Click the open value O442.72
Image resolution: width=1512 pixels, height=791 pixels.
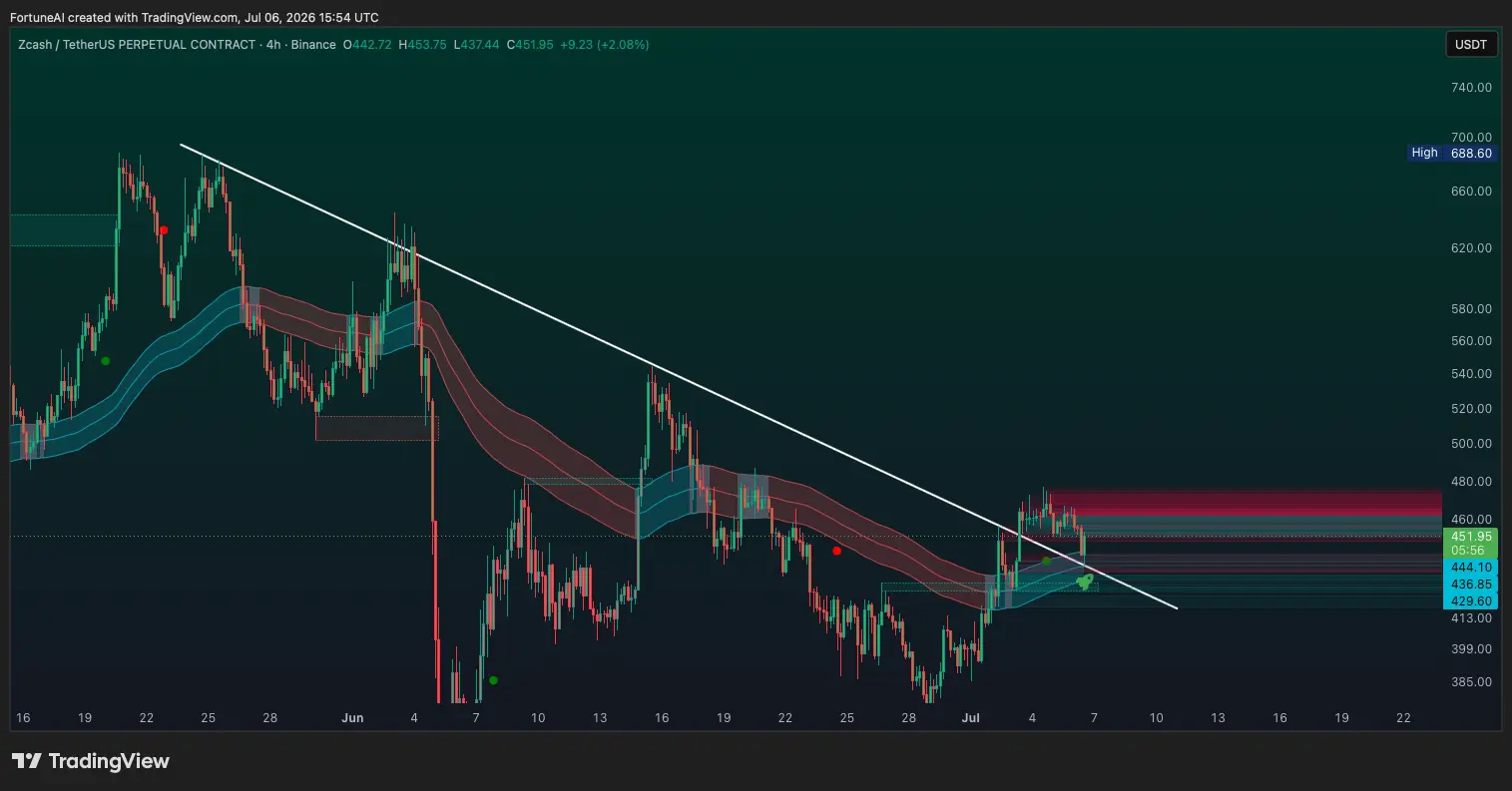pyautogui.click(x=368, y=45)
